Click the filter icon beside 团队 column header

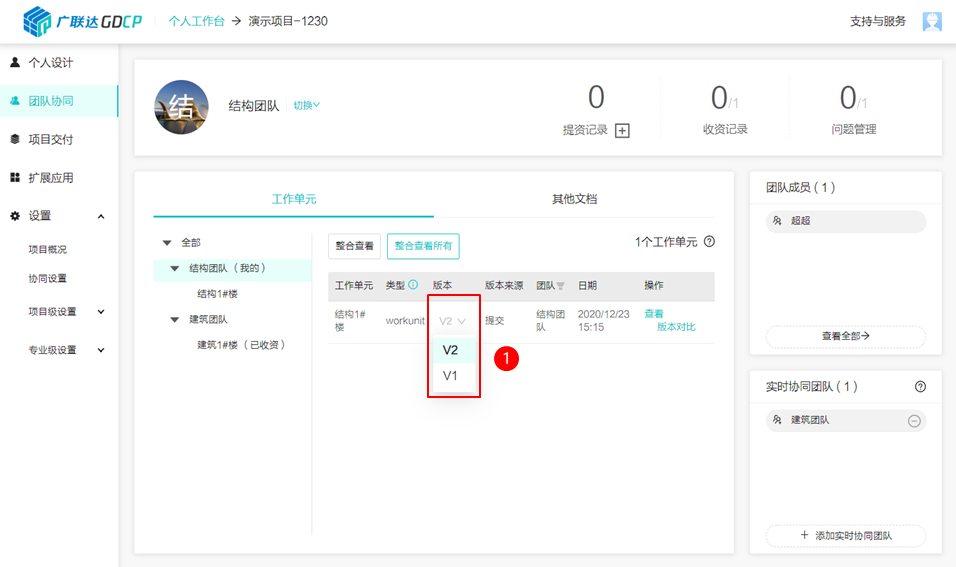click(x=560, y=286)
